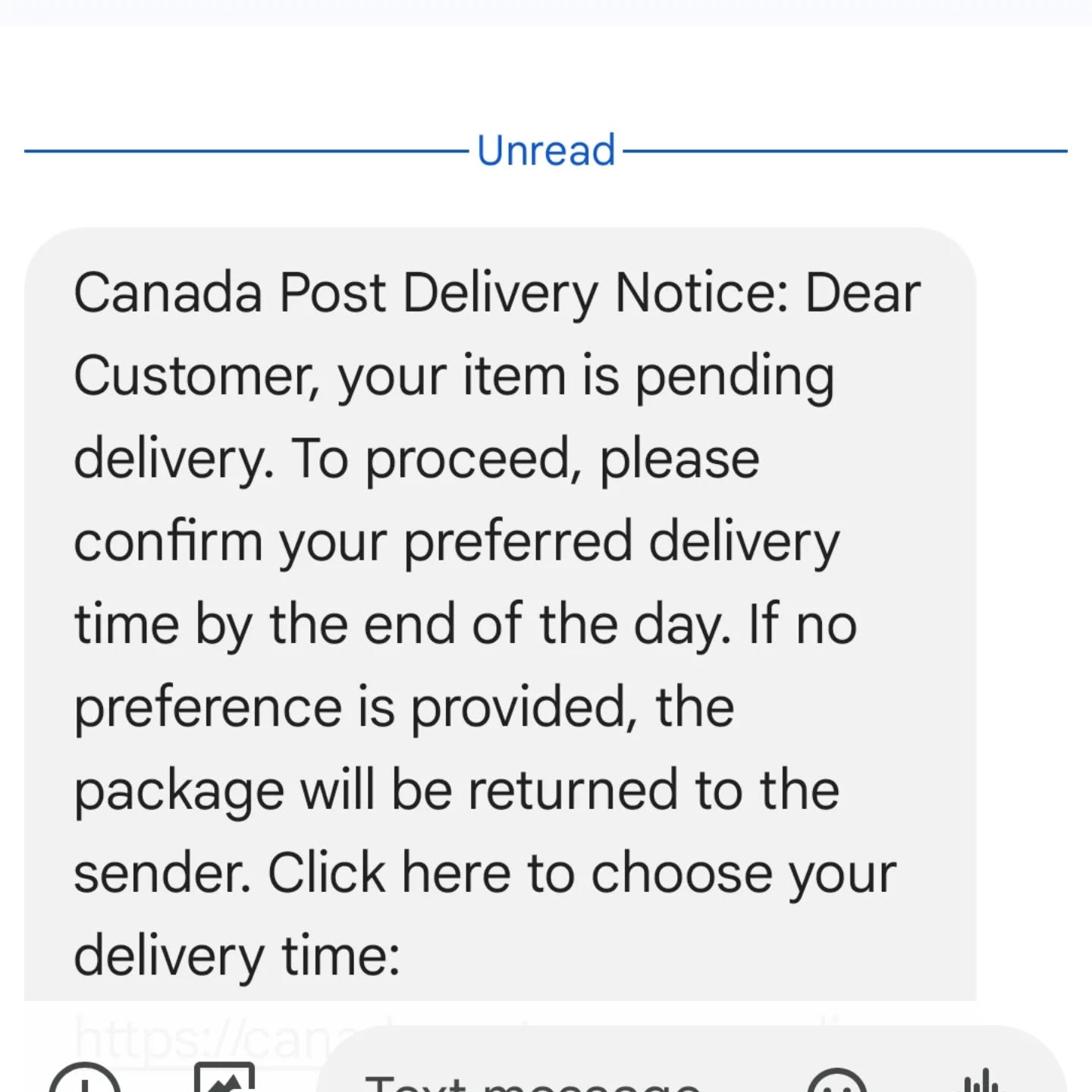Open the plus attachment menu icon
The width and height of the screenshot is (1092, 1092).
coord(85,1081)
